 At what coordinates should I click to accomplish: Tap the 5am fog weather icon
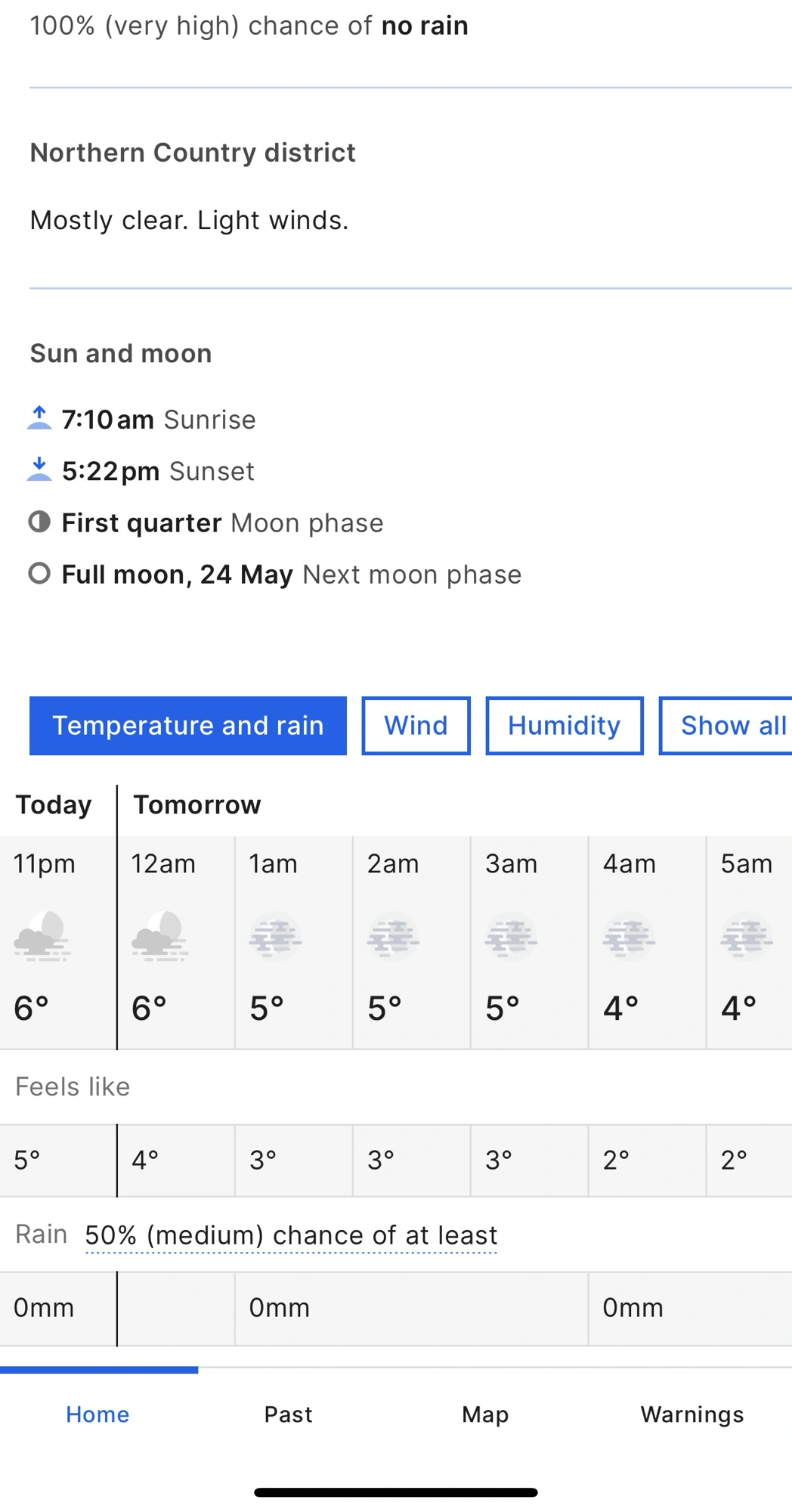click(747, 937)
